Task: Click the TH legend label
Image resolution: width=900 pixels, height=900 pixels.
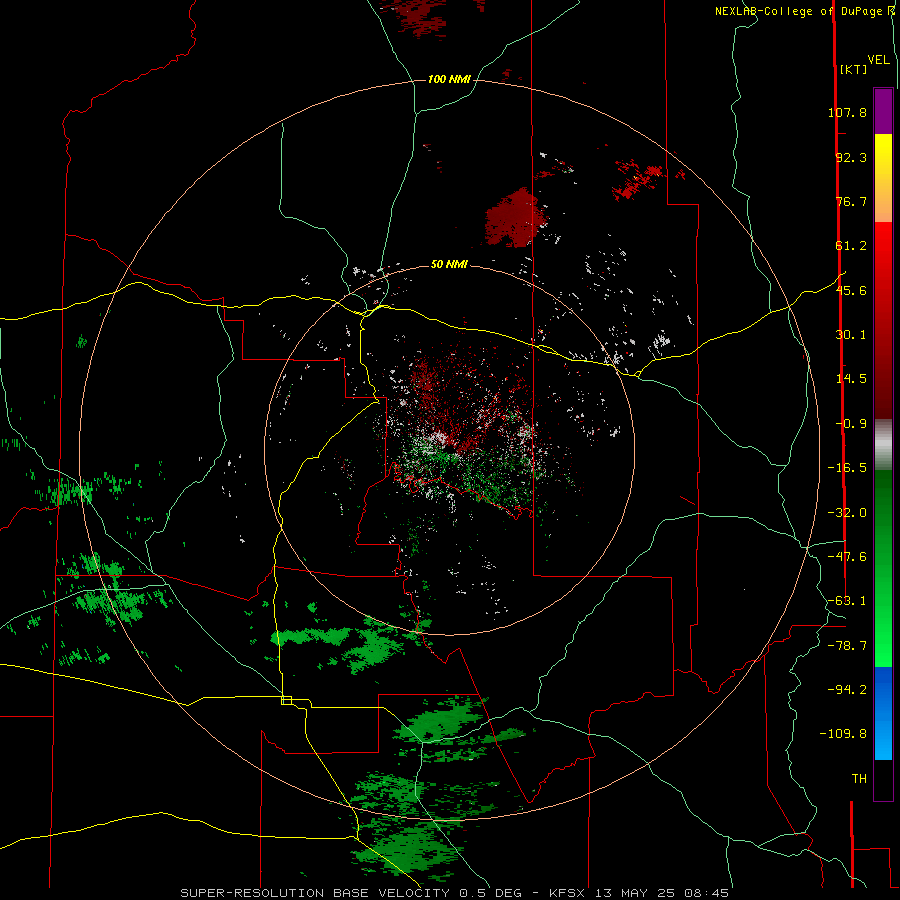Action: (x=859, y=779)
